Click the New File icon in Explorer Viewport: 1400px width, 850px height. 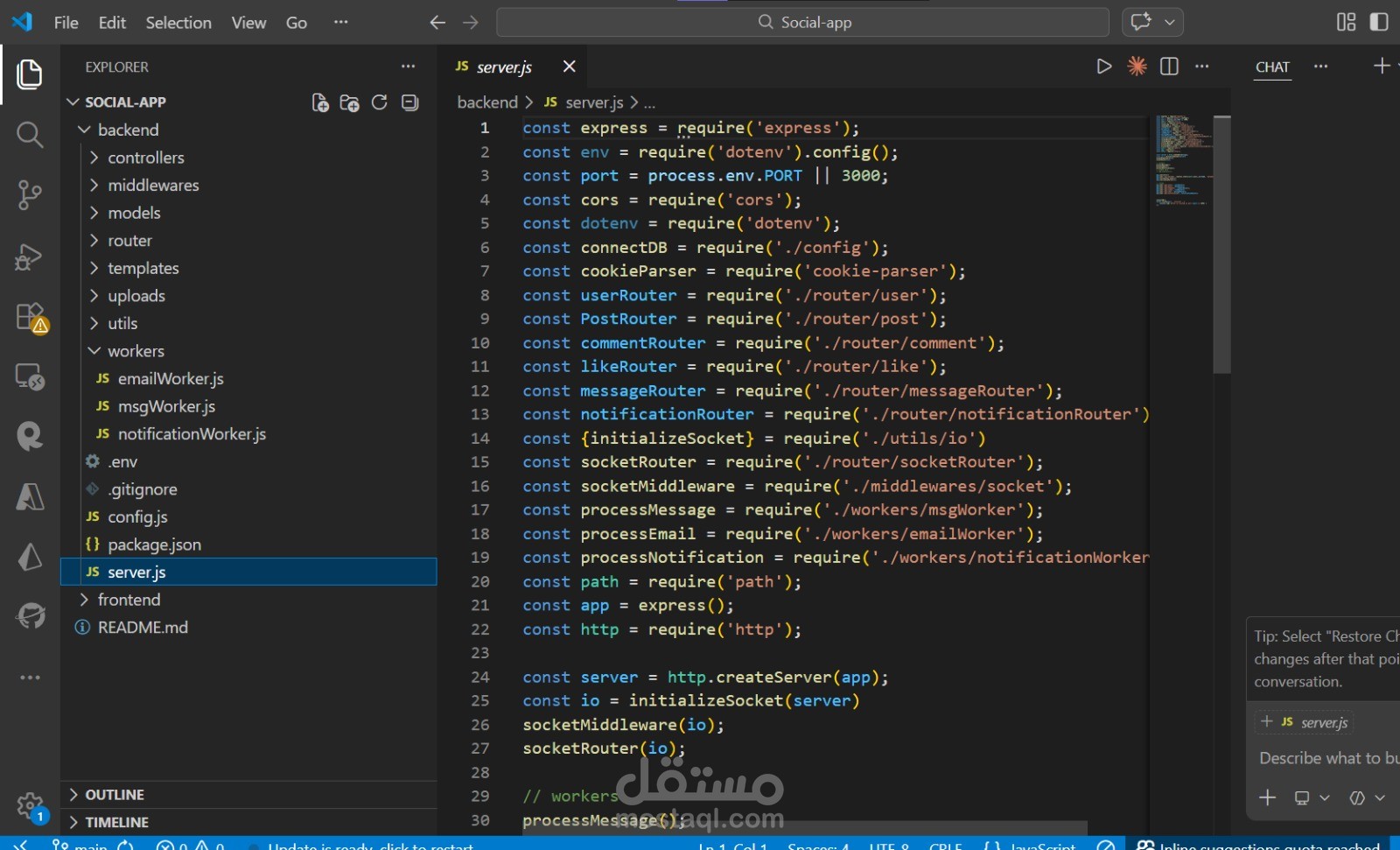click(320, 102)
